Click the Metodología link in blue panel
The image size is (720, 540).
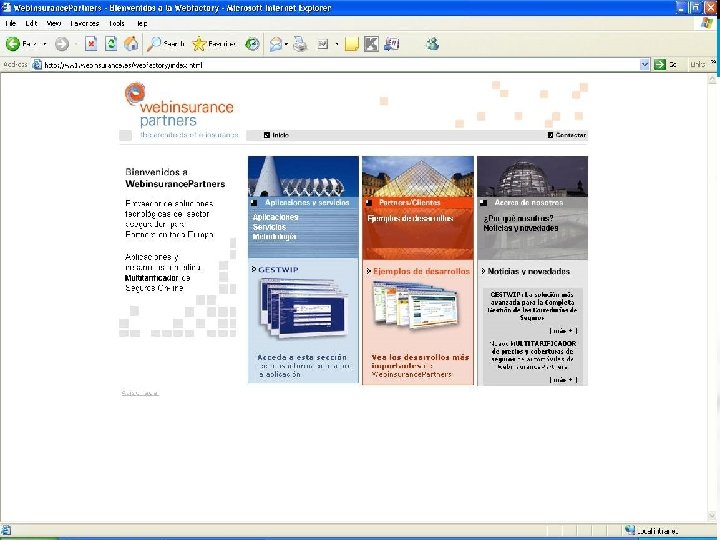pos(274,236)
